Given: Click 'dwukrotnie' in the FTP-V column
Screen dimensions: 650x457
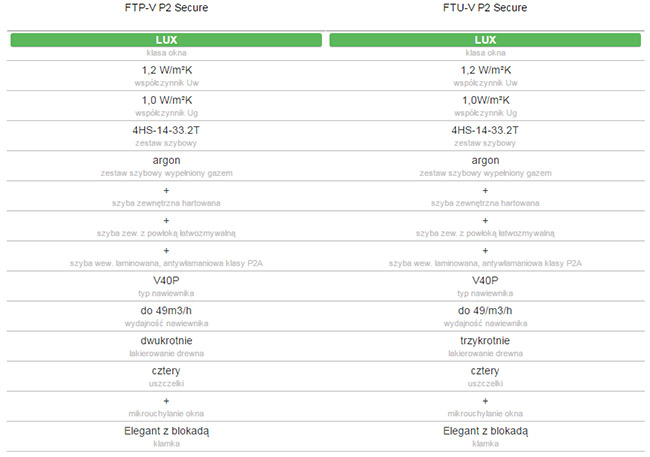Looking at the screenshot, I should (166, 341).
